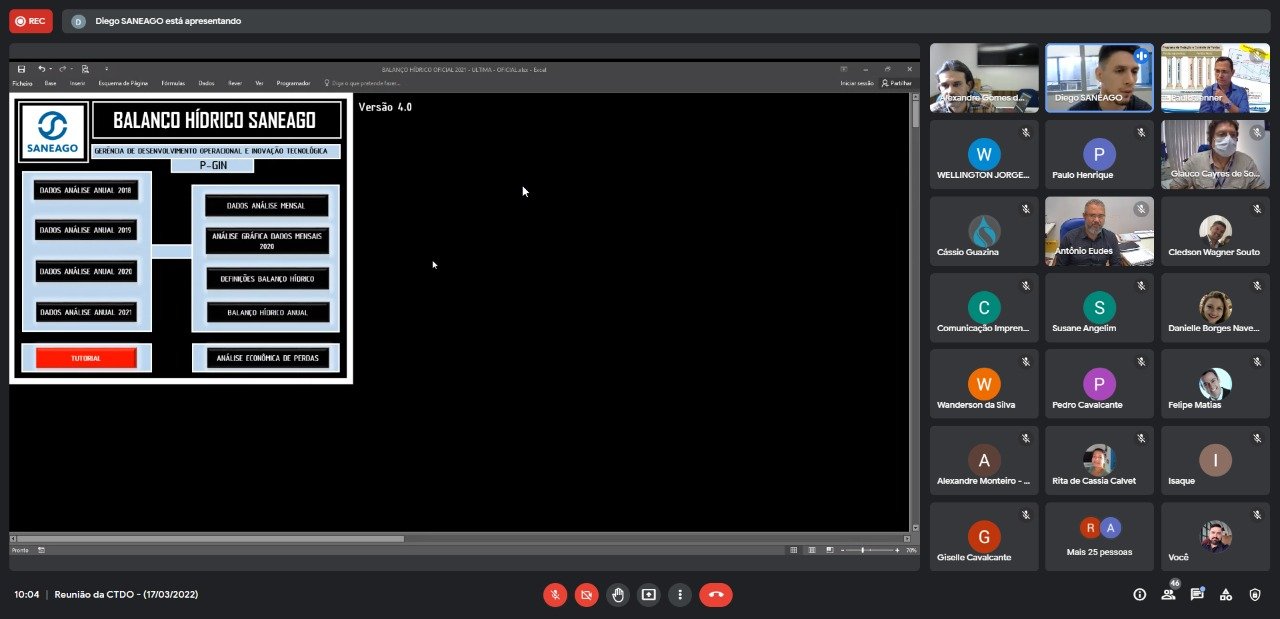This screenshot has width=1280, height=619.
Task: Open the Dados ribbon tab
Action: [x=206, y=83]
